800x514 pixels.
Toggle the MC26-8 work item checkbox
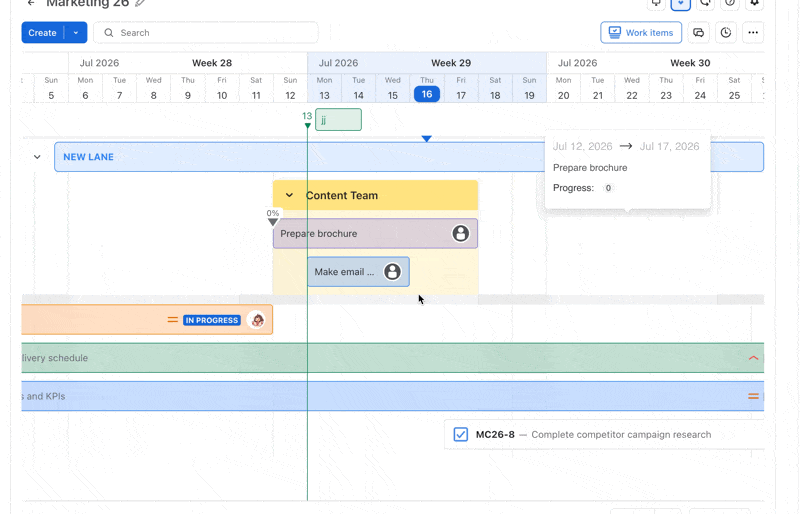pos(461,434)
